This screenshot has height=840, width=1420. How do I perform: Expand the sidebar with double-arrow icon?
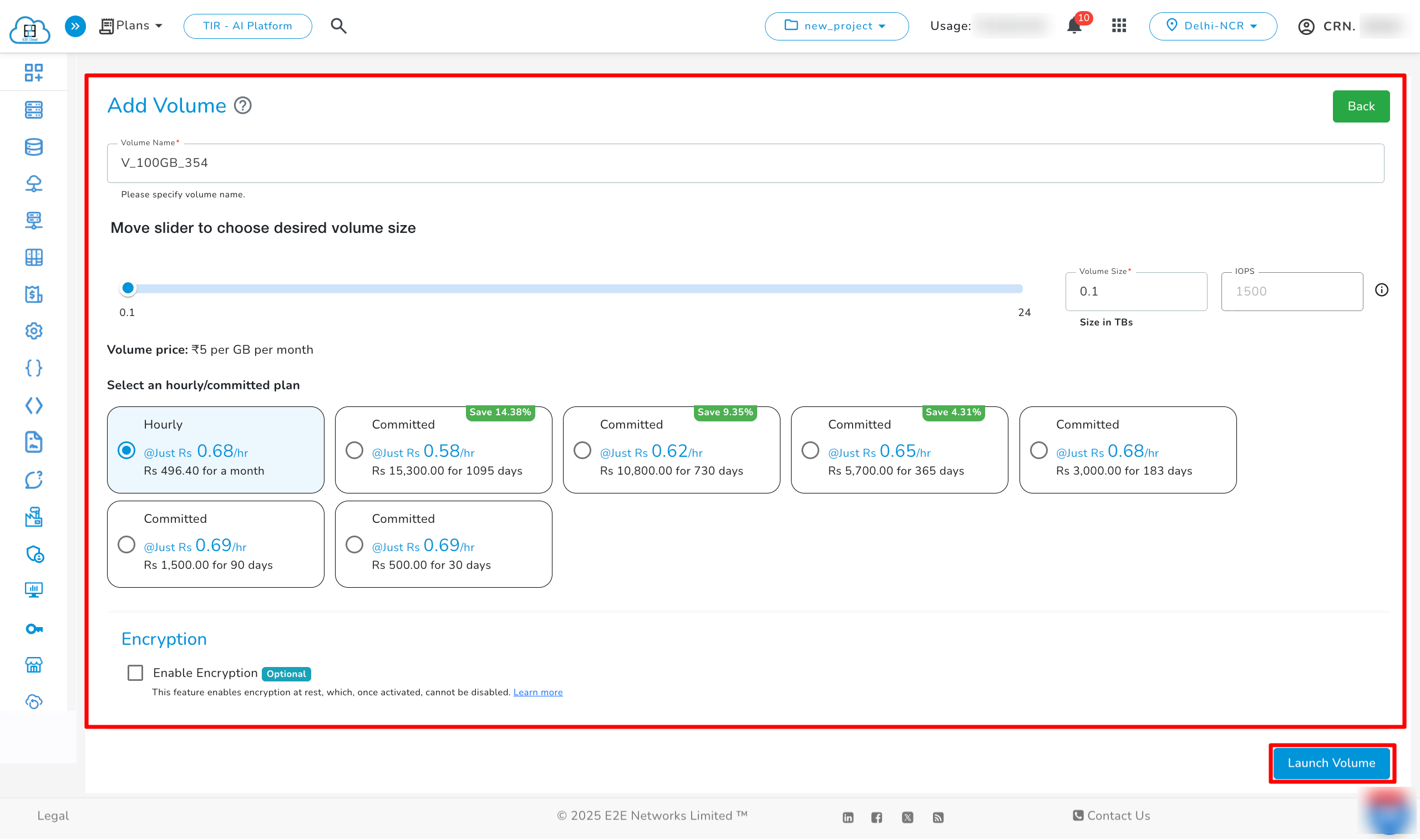tap(75, 26)
